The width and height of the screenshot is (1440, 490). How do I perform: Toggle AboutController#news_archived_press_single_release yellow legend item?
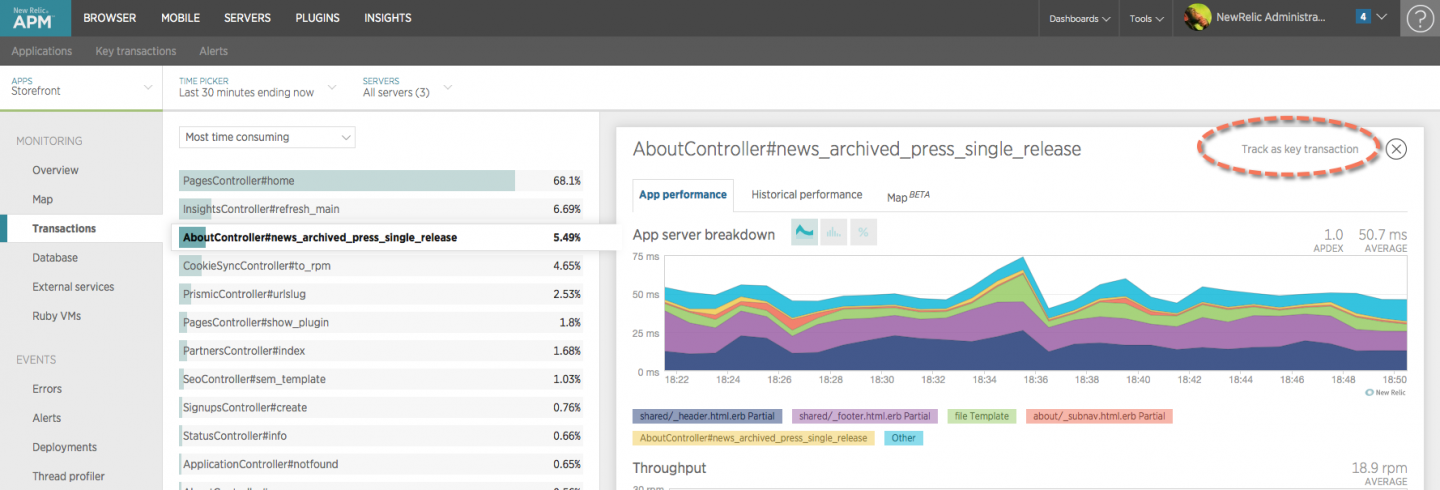tap(754, 438)
